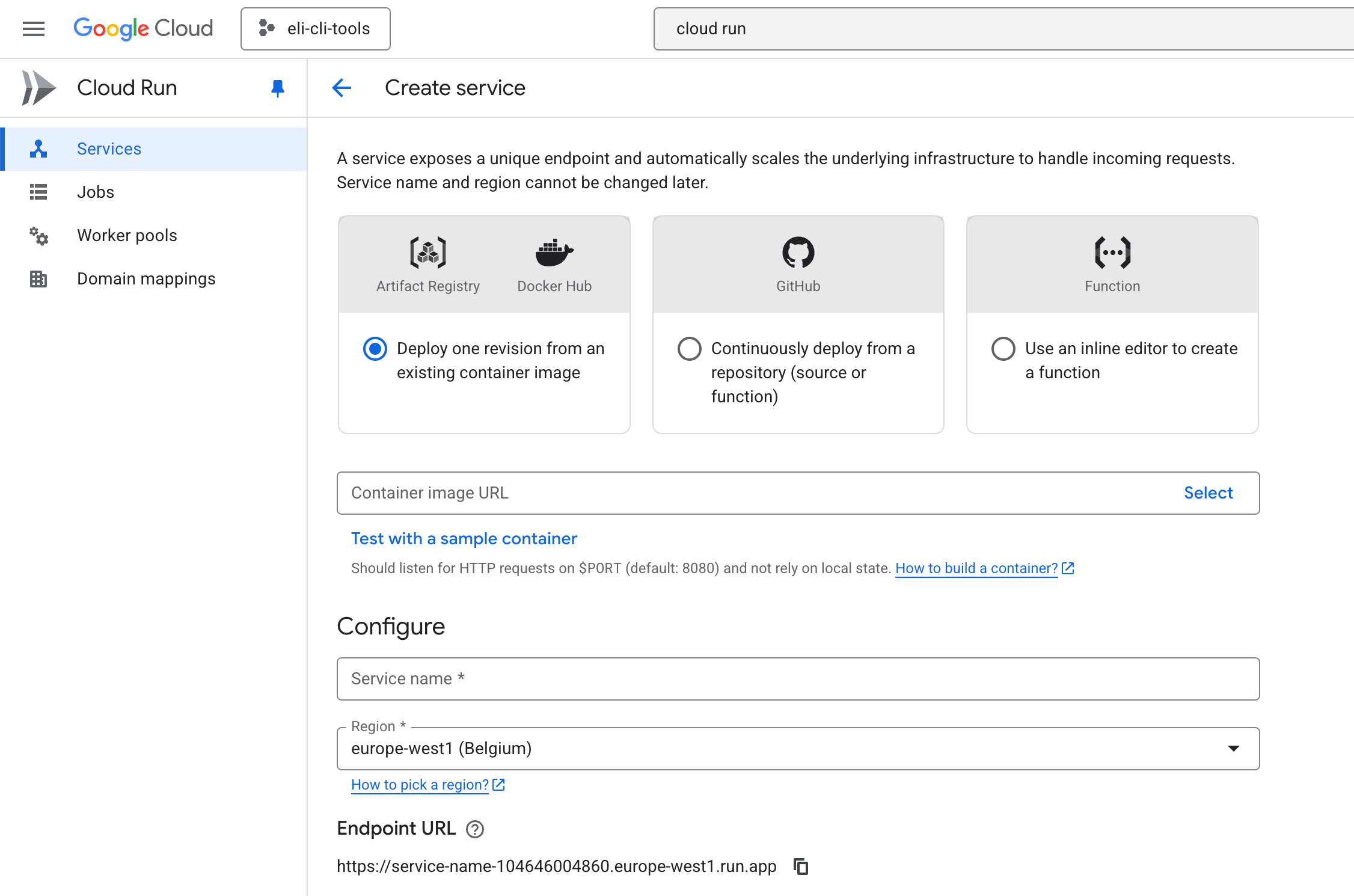Click the Docker Hub whale icon
The width and height of the screenshot is (1354, 896).
(x=554, y=252)
